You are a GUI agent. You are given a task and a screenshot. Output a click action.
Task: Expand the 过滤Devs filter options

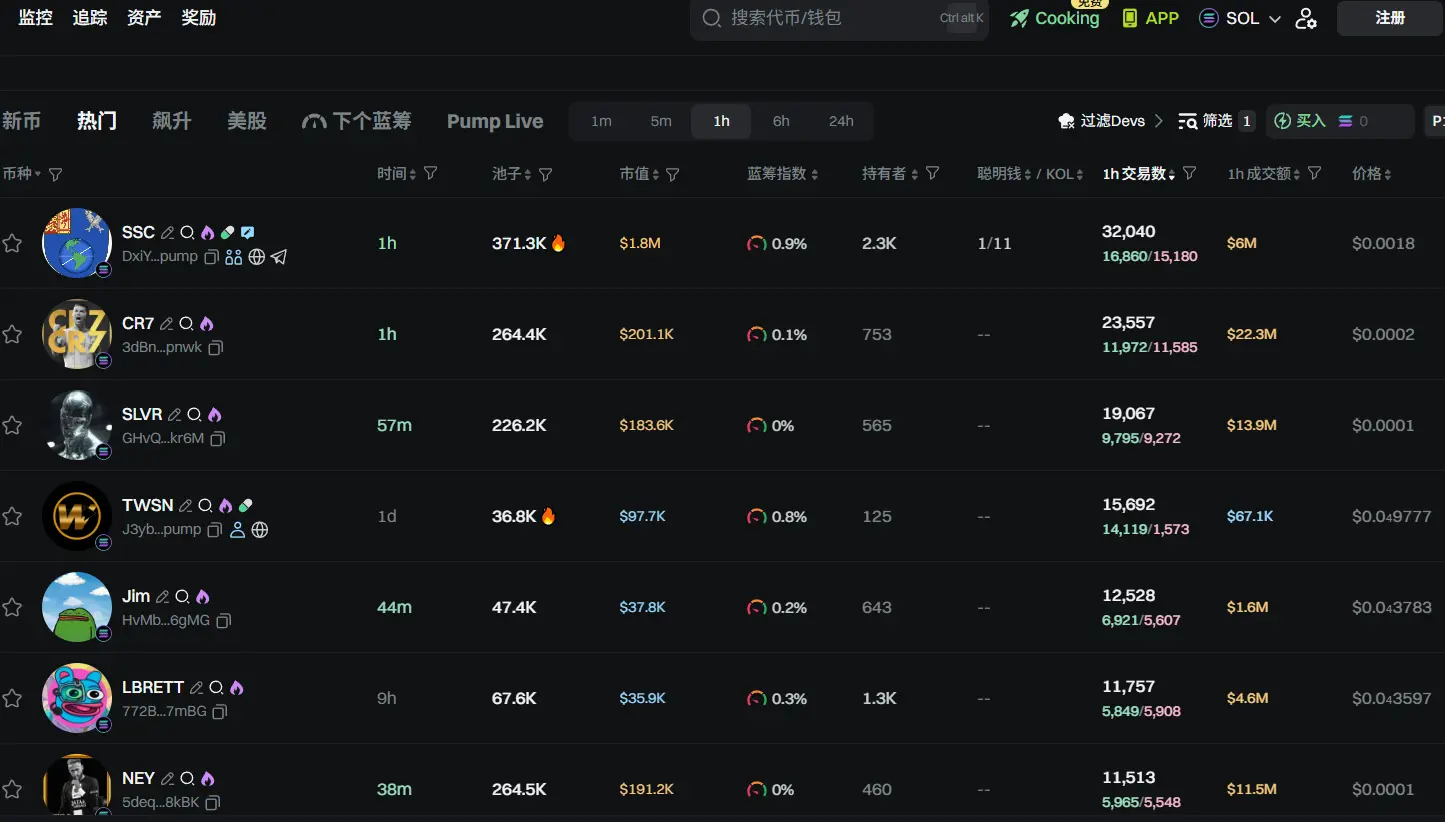(x=1111, y=121)
